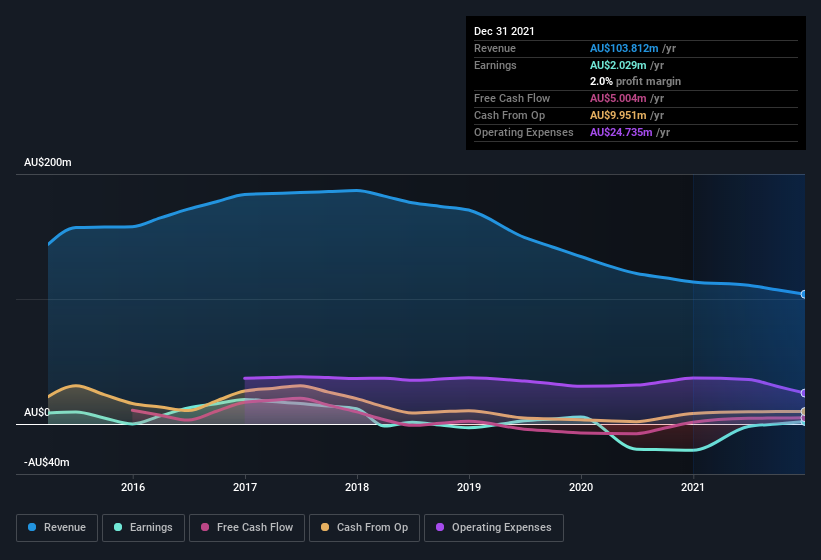Click the 2021 x-axis label

pyautogui.click(x=693, y=487)
